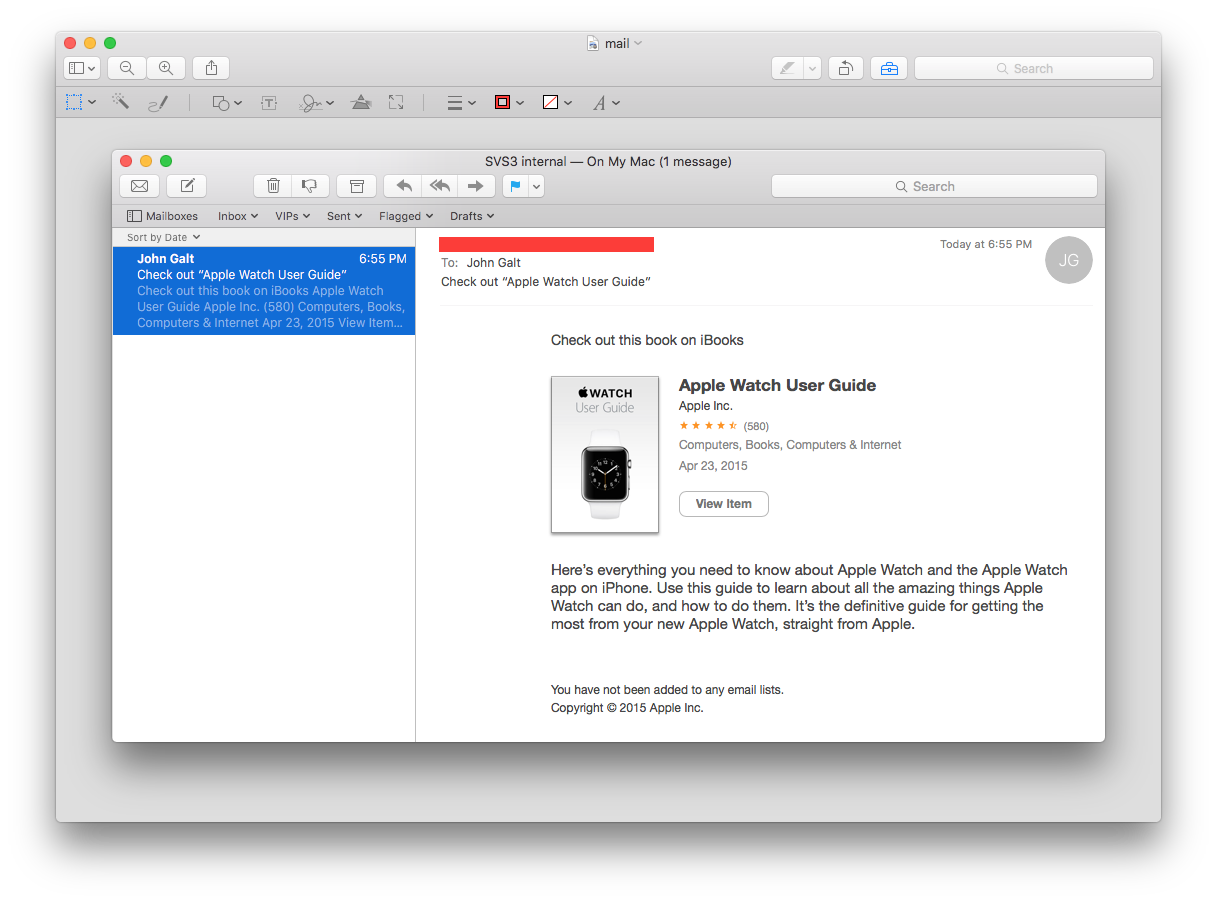Open Preview's Share button

point(211,68)
